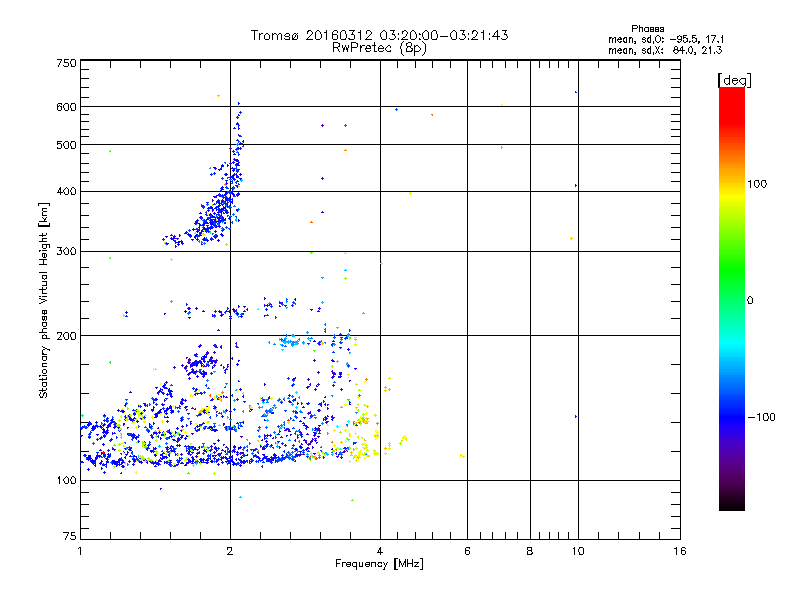800x600 pixels.
Task: Click the x-axis tick label "2"
Action: click(x=230, y=551)
